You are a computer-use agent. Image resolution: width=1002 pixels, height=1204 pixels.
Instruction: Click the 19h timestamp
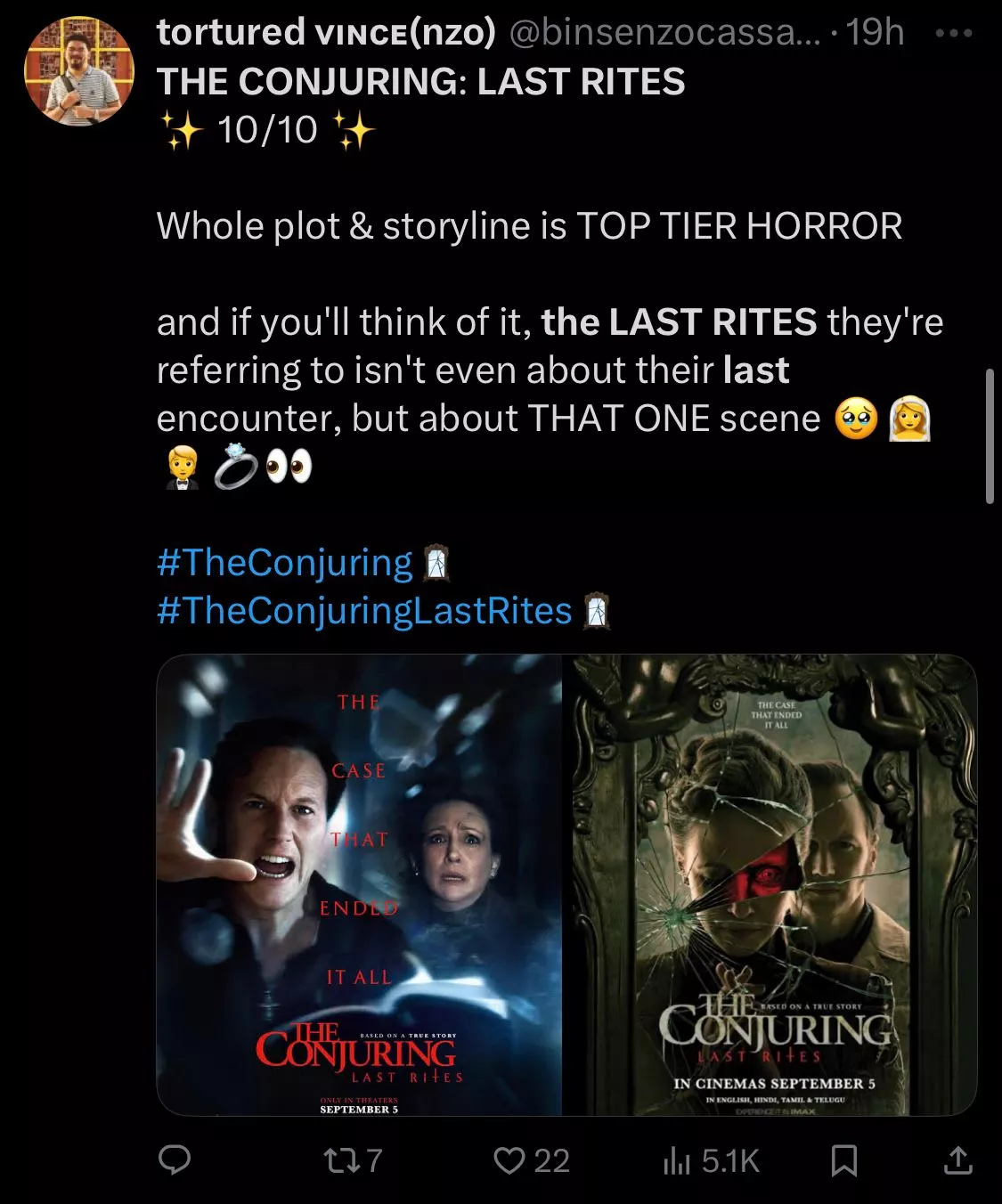[x=875, y=32]
